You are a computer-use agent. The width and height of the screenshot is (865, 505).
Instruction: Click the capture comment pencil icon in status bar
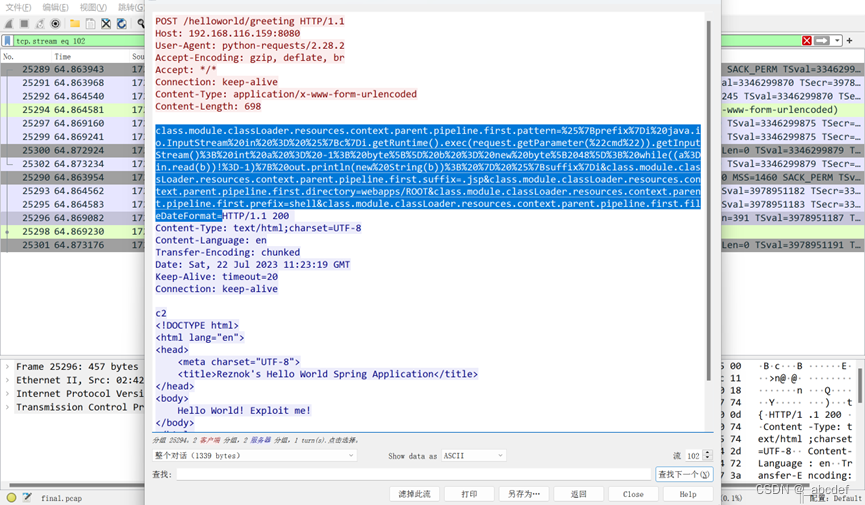tap(26, 497)
